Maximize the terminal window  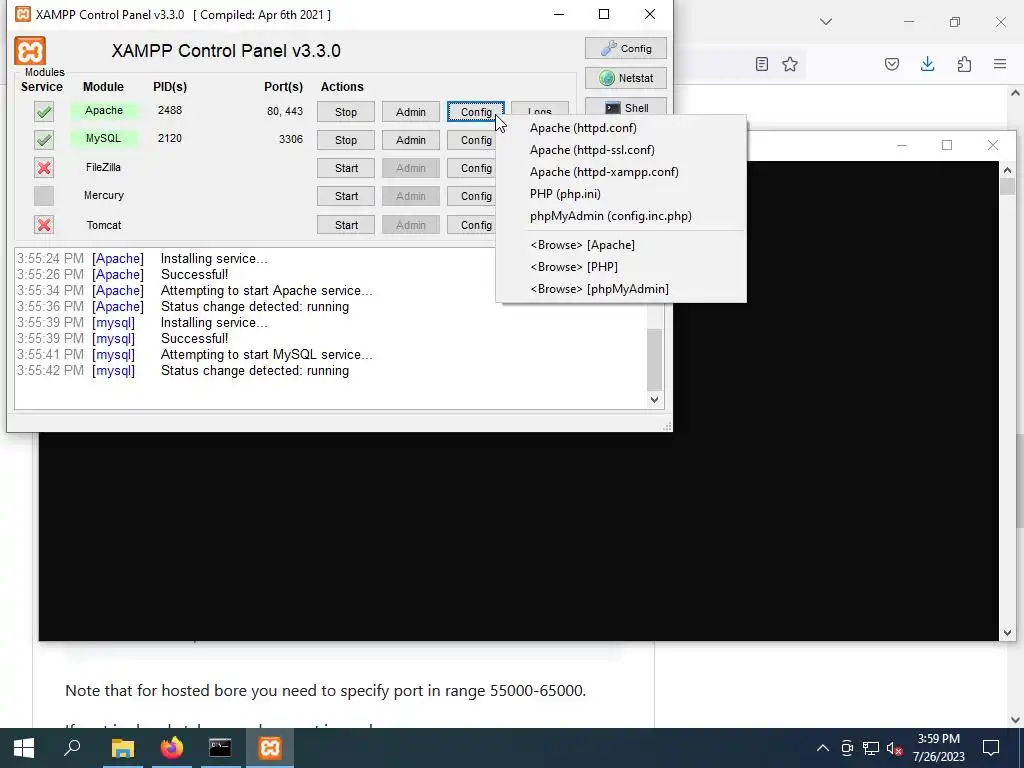[x=947, y=145]
